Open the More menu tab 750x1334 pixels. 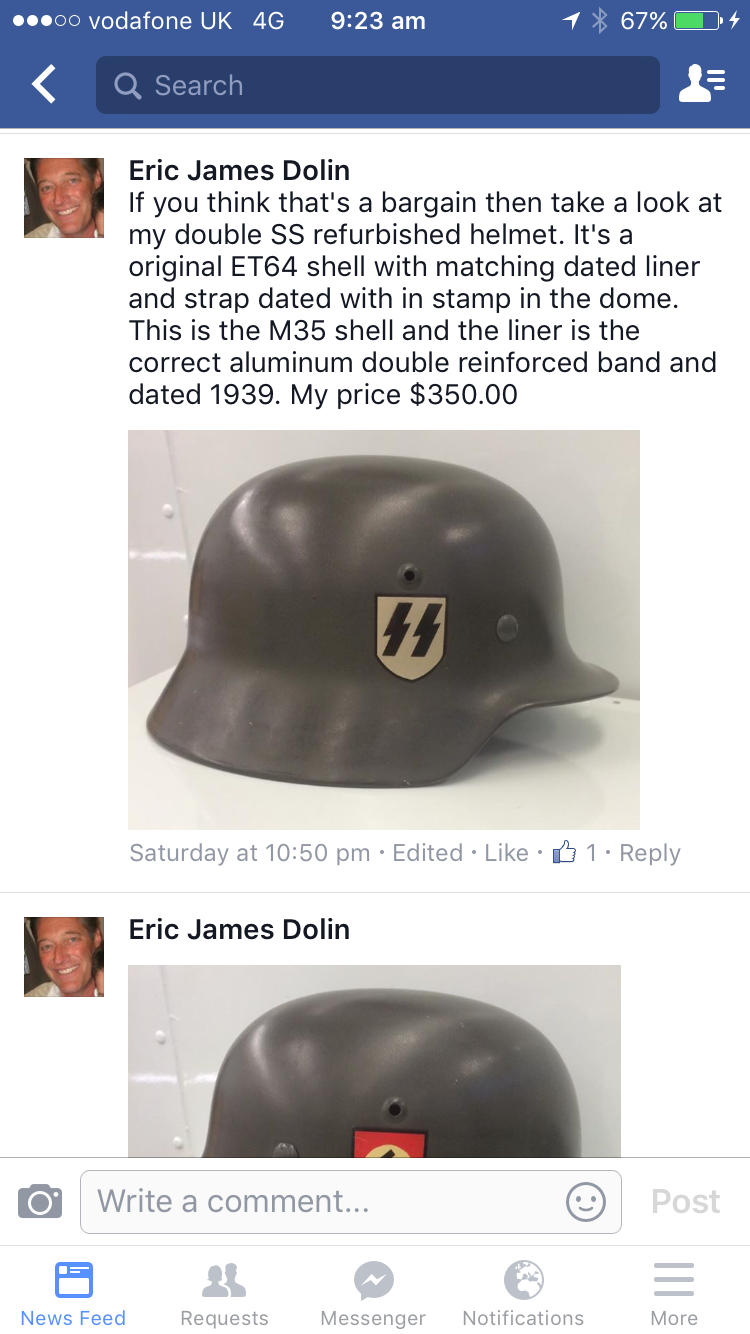click(x=674, y=1292)
